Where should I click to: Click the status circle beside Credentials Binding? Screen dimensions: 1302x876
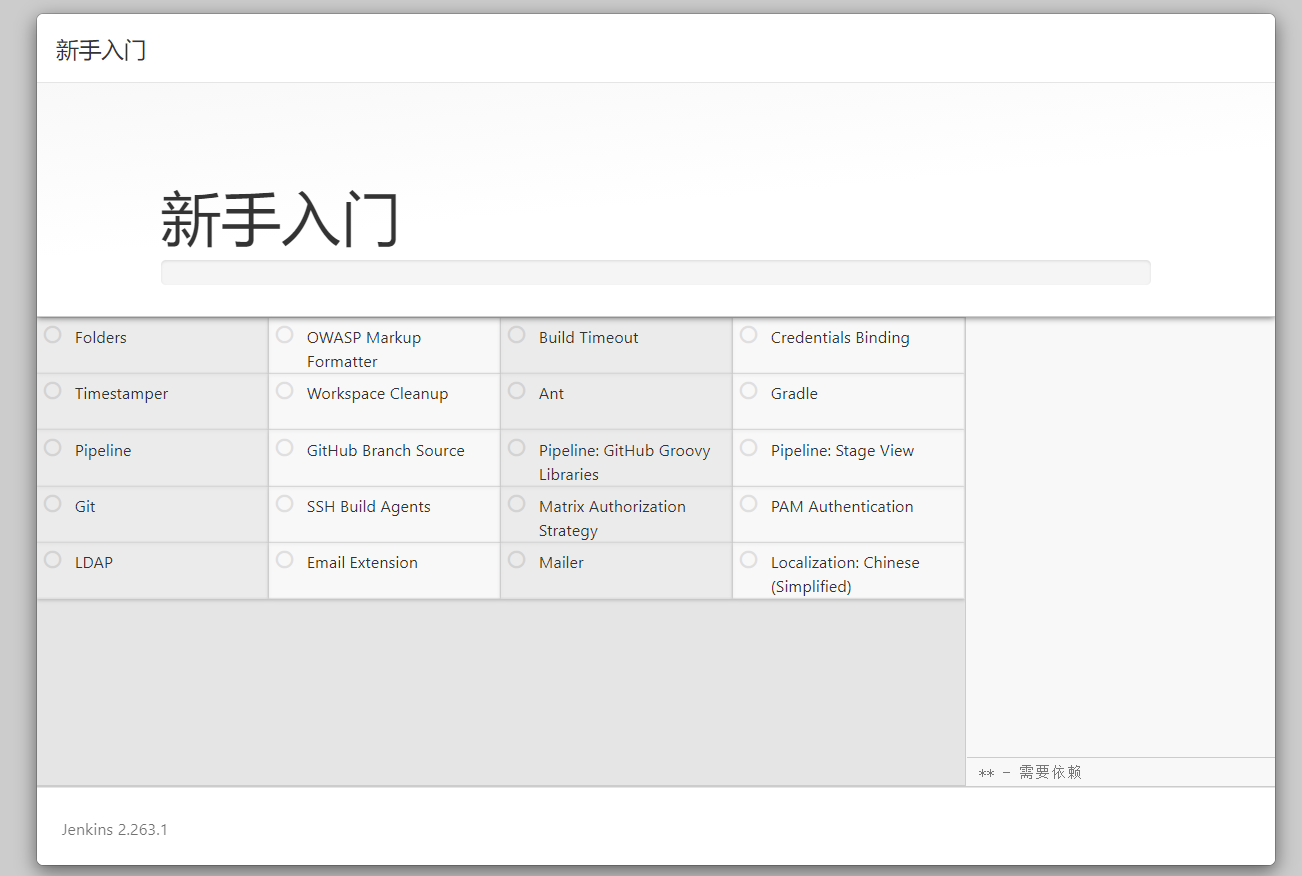point(749,335)
